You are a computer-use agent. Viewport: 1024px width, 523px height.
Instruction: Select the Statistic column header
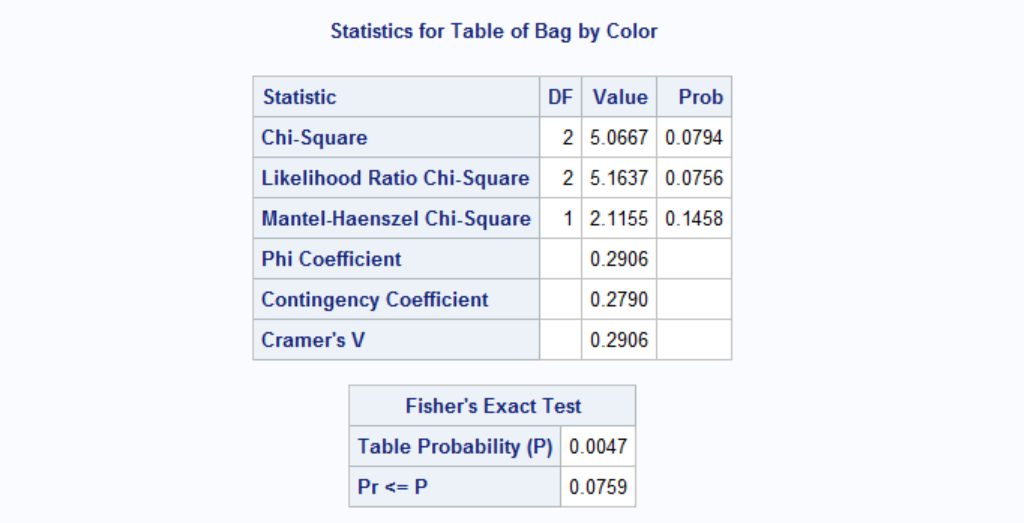[299, 97]
